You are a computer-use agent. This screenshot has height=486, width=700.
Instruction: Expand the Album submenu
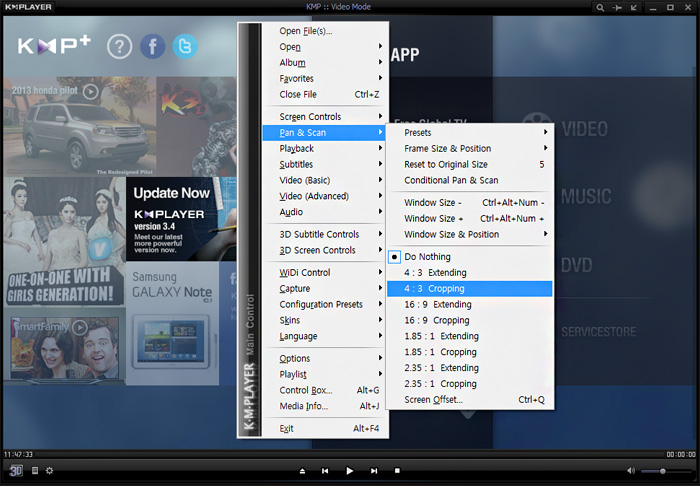pos(325,63)
